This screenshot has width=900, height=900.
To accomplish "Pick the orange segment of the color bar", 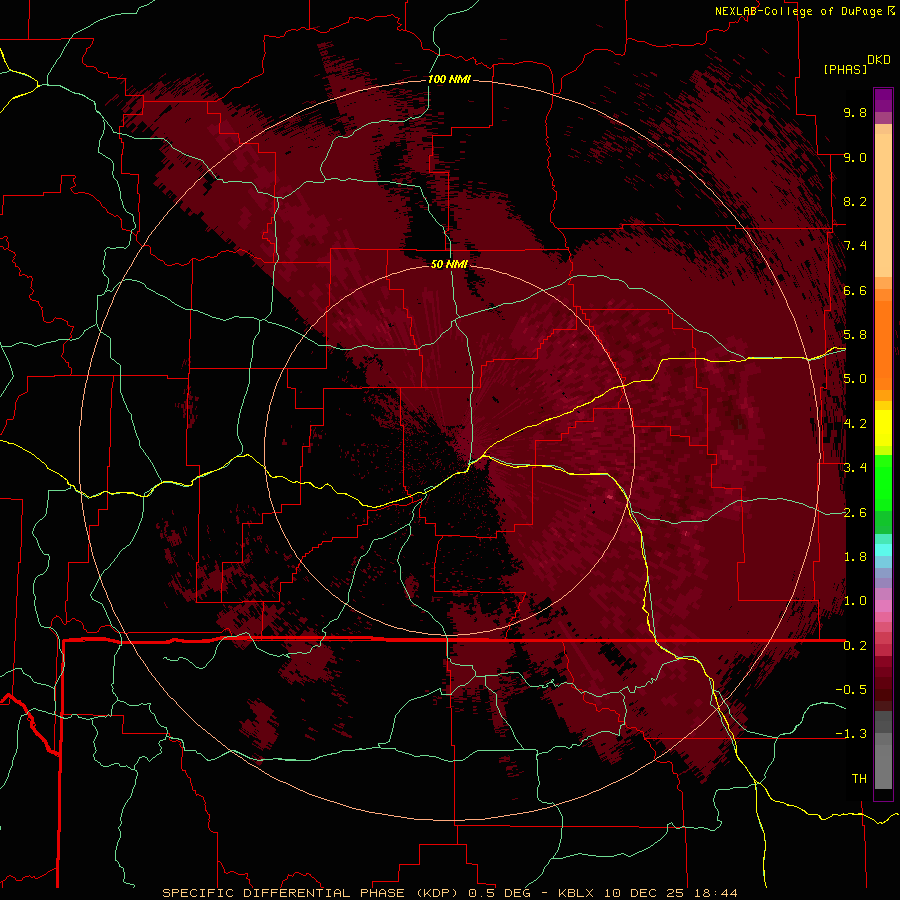I will tap(883, 344).
